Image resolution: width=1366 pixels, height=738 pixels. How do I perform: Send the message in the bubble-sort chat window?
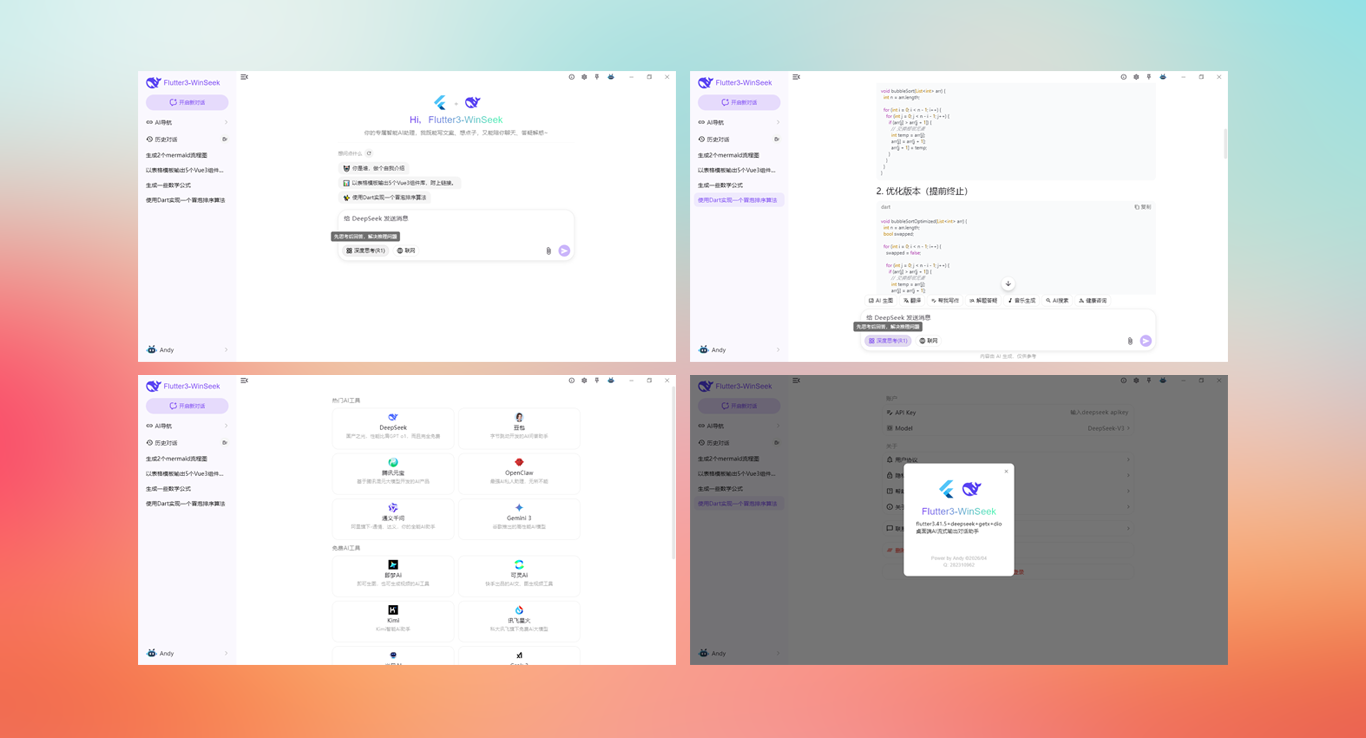coord(1146,341)
